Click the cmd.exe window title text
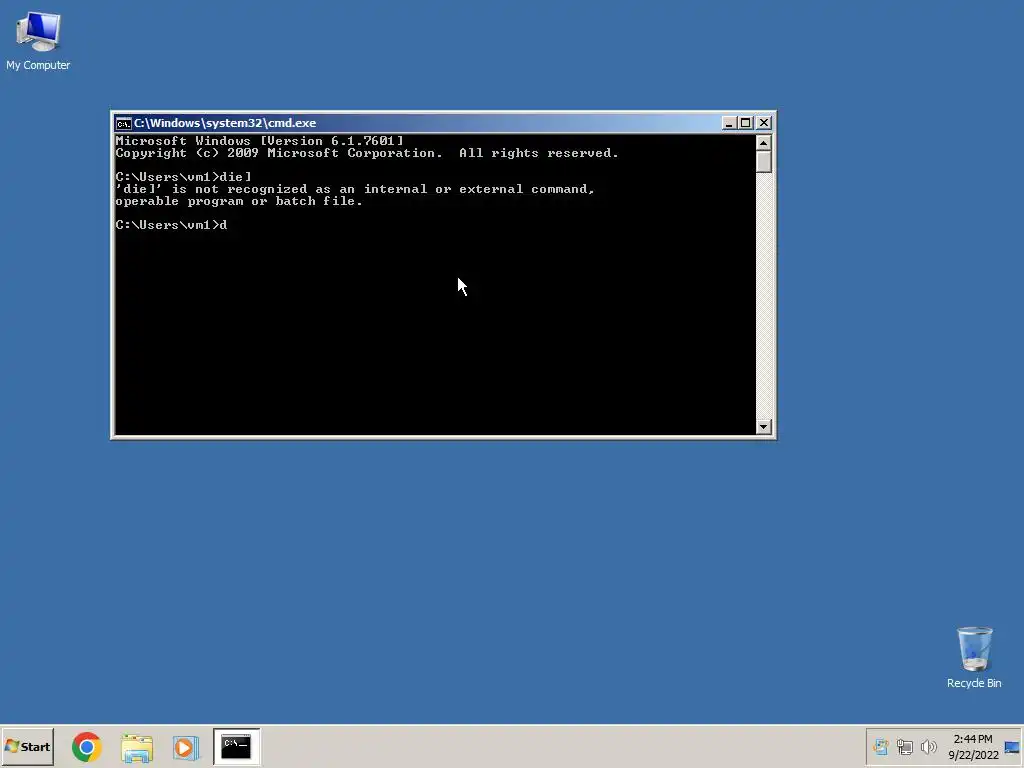 coord(225,123)
